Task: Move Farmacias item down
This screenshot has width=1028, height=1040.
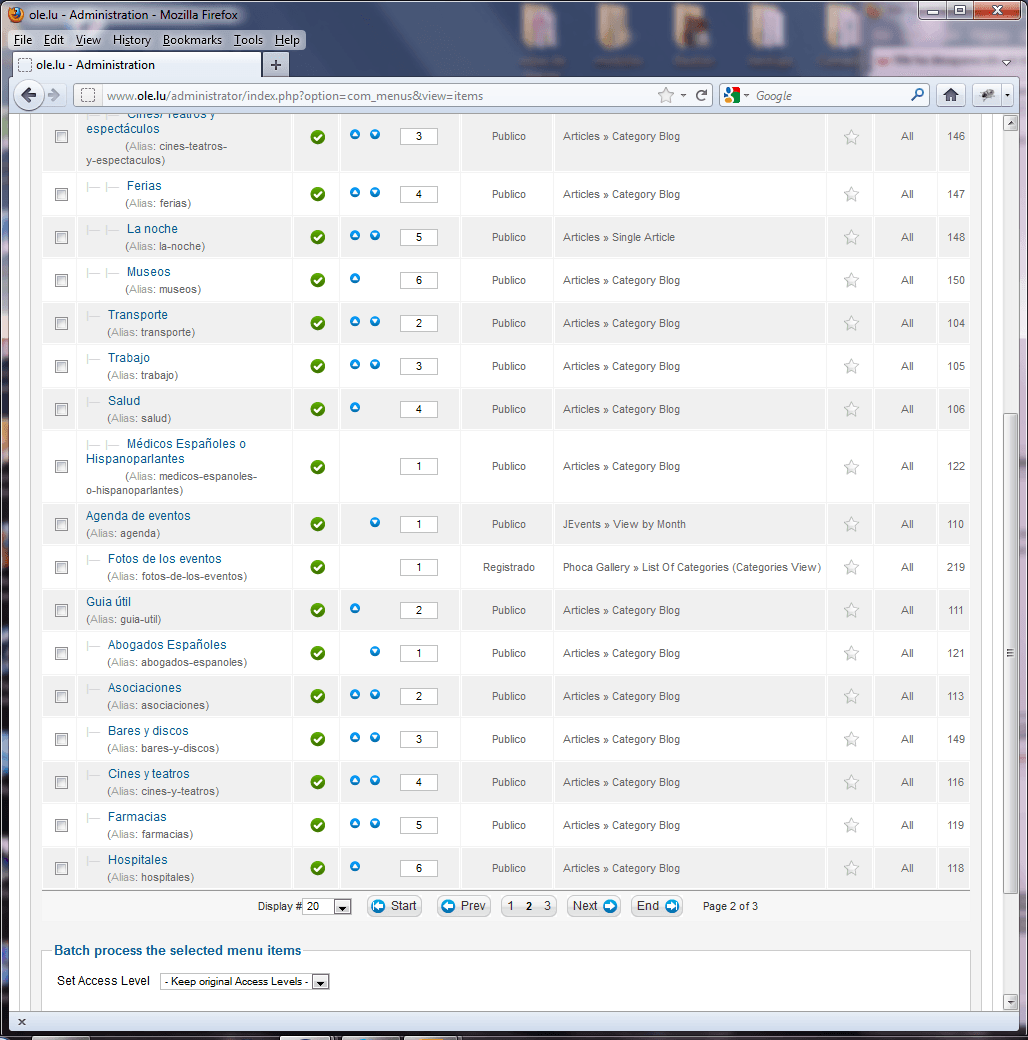Action: pos(375,823)
